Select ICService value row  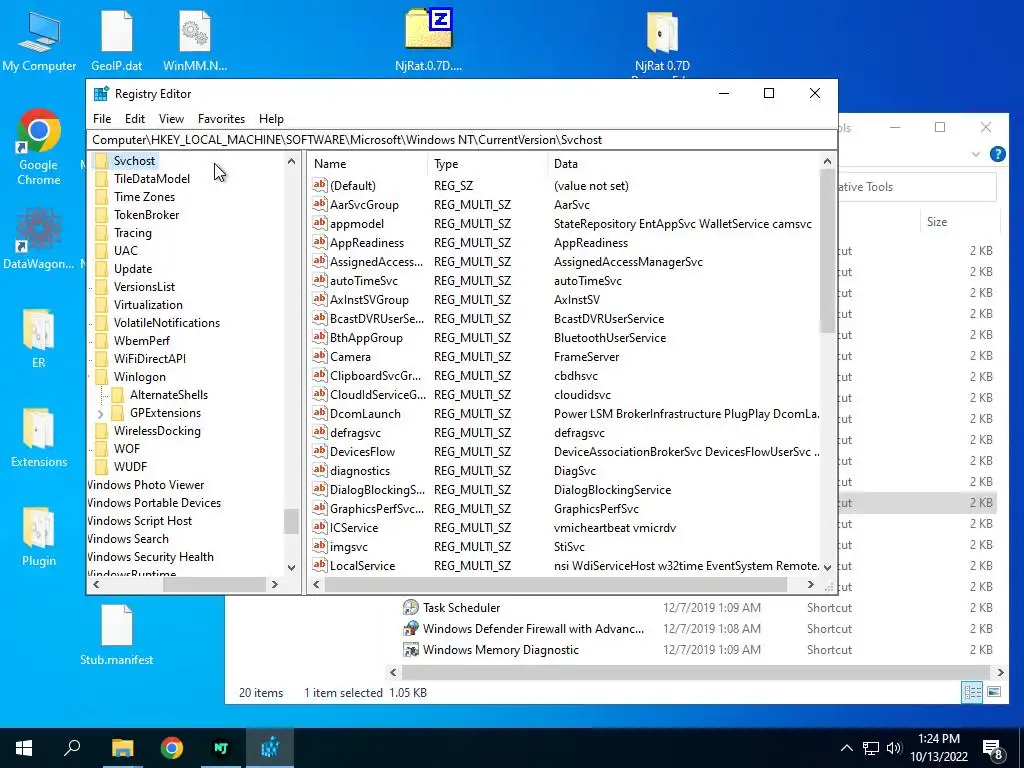pyautogui.click(x=565, y=528)
